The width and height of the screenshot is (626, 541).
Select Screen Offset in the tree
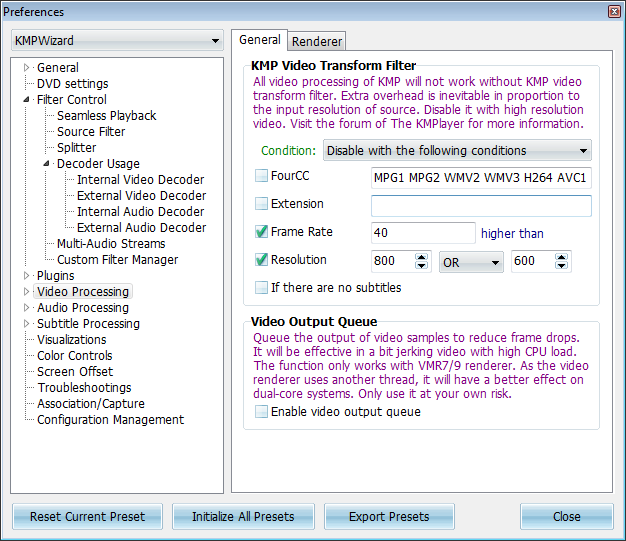[x=75, y=371]
